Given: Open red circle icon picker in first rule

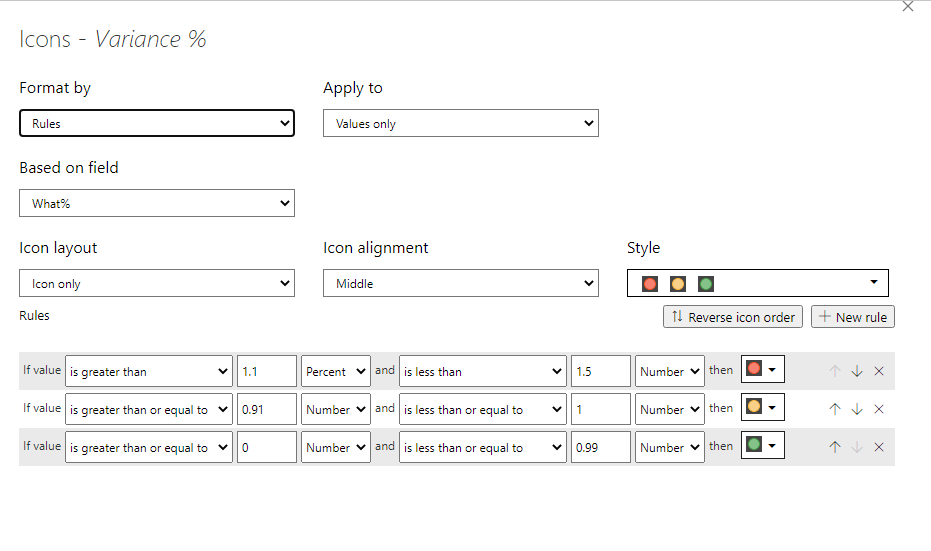Looking at the screenshot, I should (762, 369).
